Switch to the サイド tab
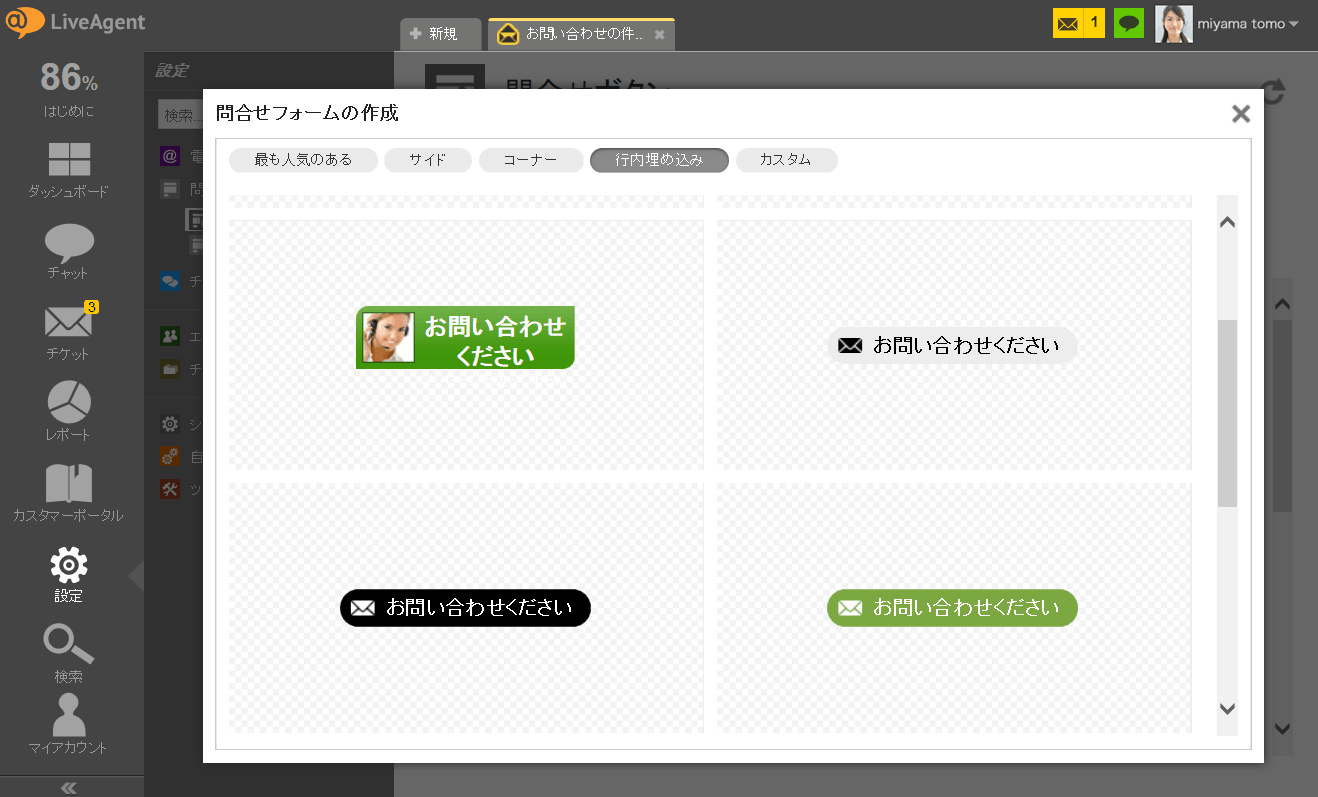Viewport: 1318px width, 797px height. click(428, 160)
